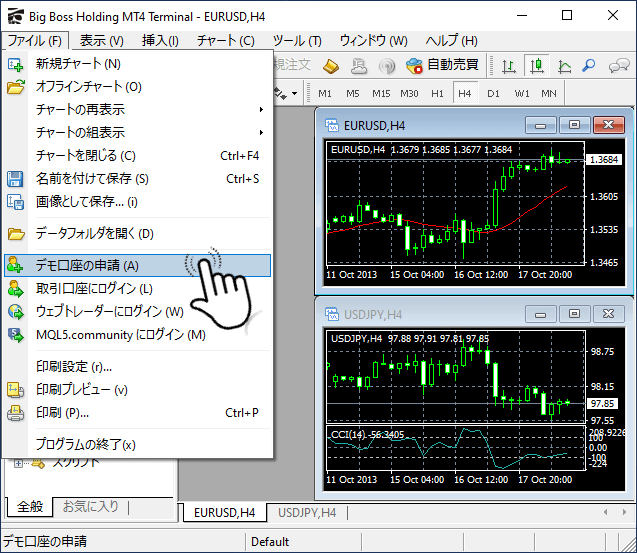The height and width of the screenshot is (553, 637).
Task: Click the USDJPY,H4 chart window icon
Action: 332,314
